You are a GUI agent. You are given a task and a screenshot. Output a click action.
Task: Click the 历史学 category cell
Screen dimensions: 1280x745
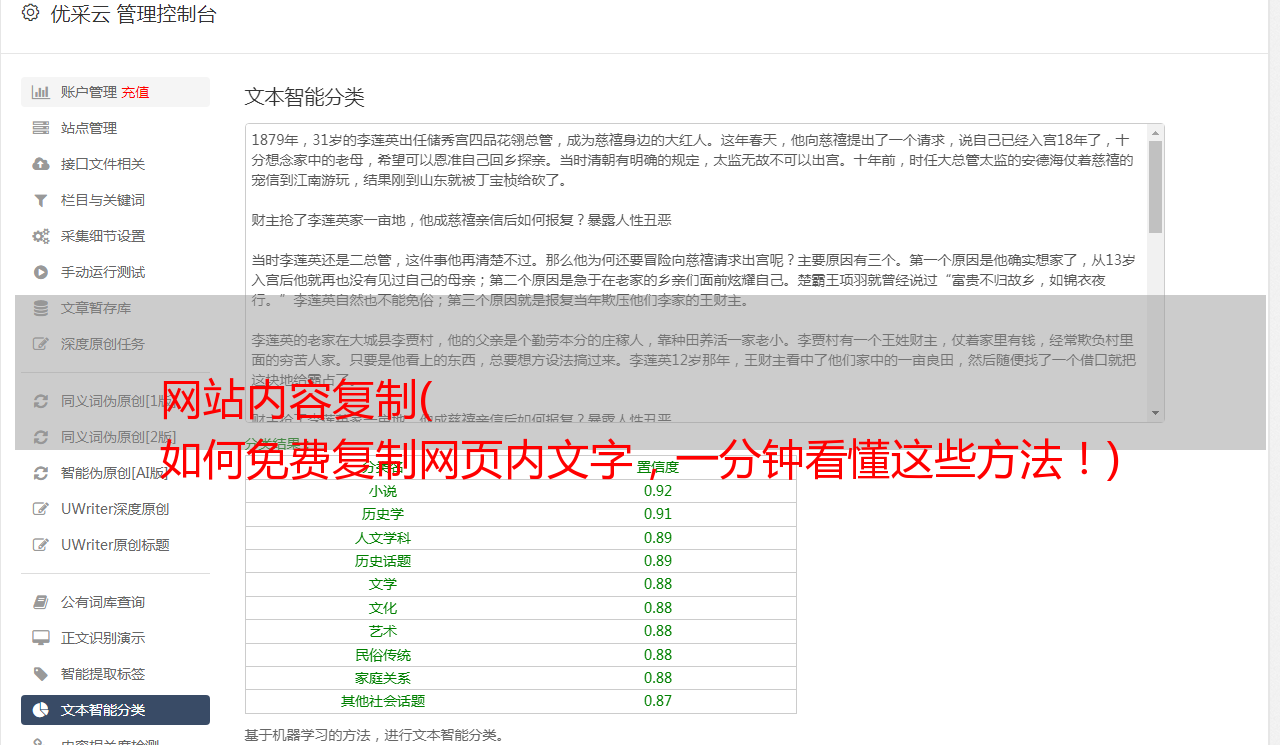click(x=383, y=514)
